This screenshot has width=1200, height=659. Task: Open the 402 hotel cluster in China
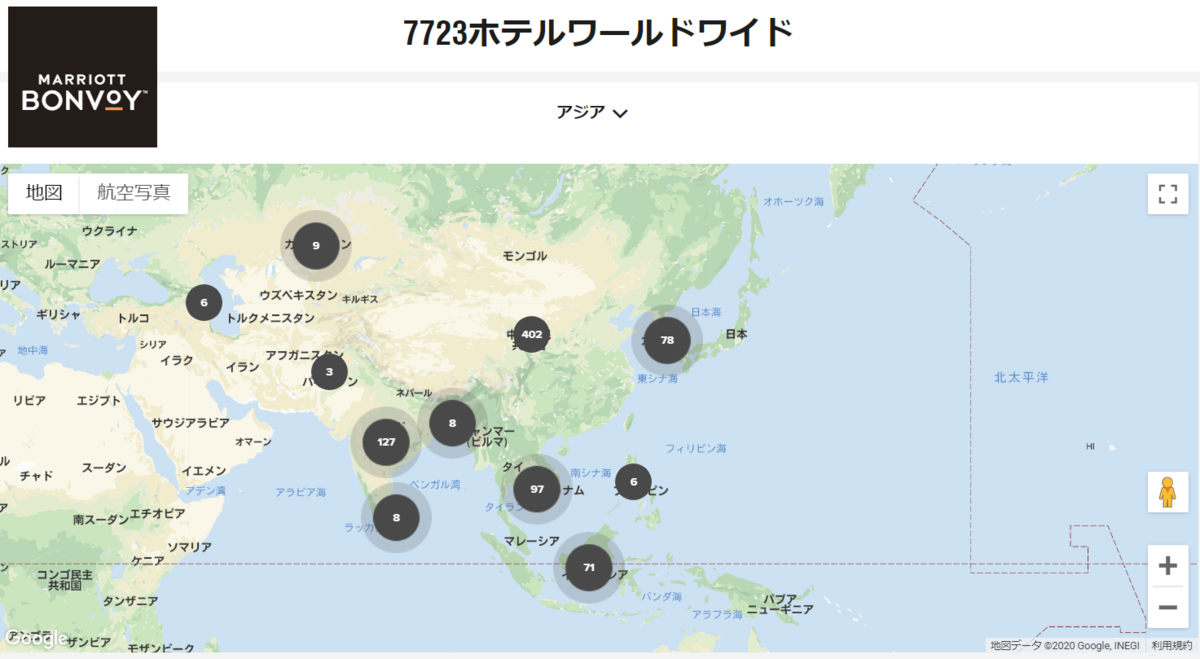tap(531, 334)
